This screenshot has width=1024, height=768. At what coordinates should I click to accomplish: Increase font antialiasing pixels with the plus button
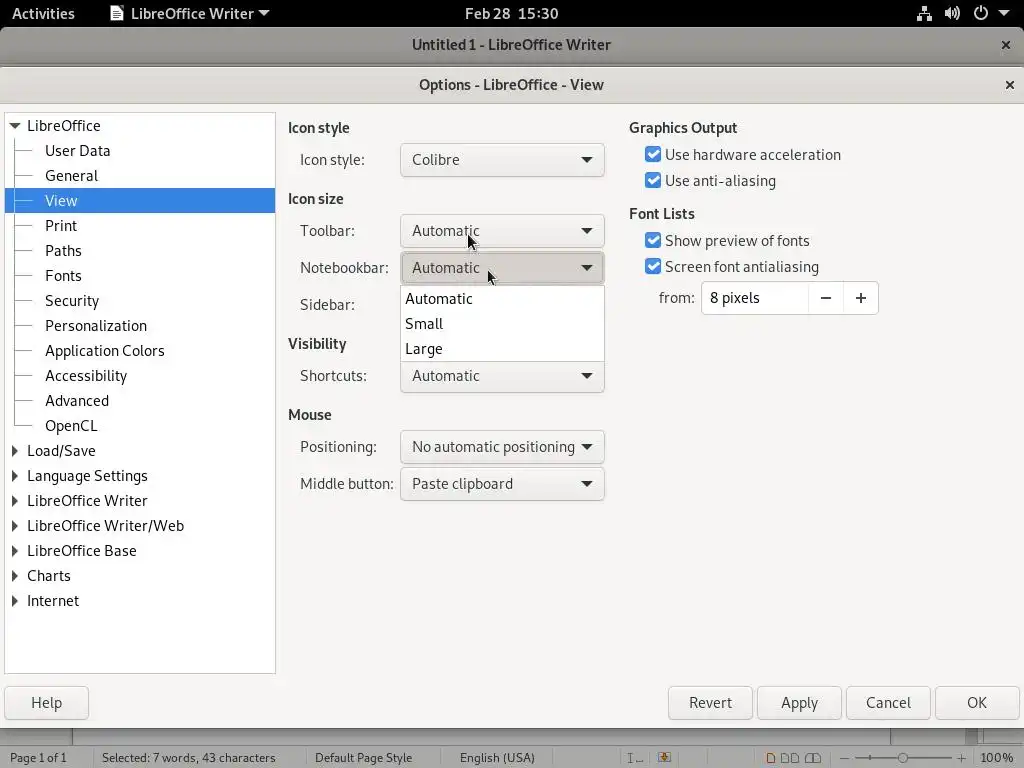[x=861, y=298]
